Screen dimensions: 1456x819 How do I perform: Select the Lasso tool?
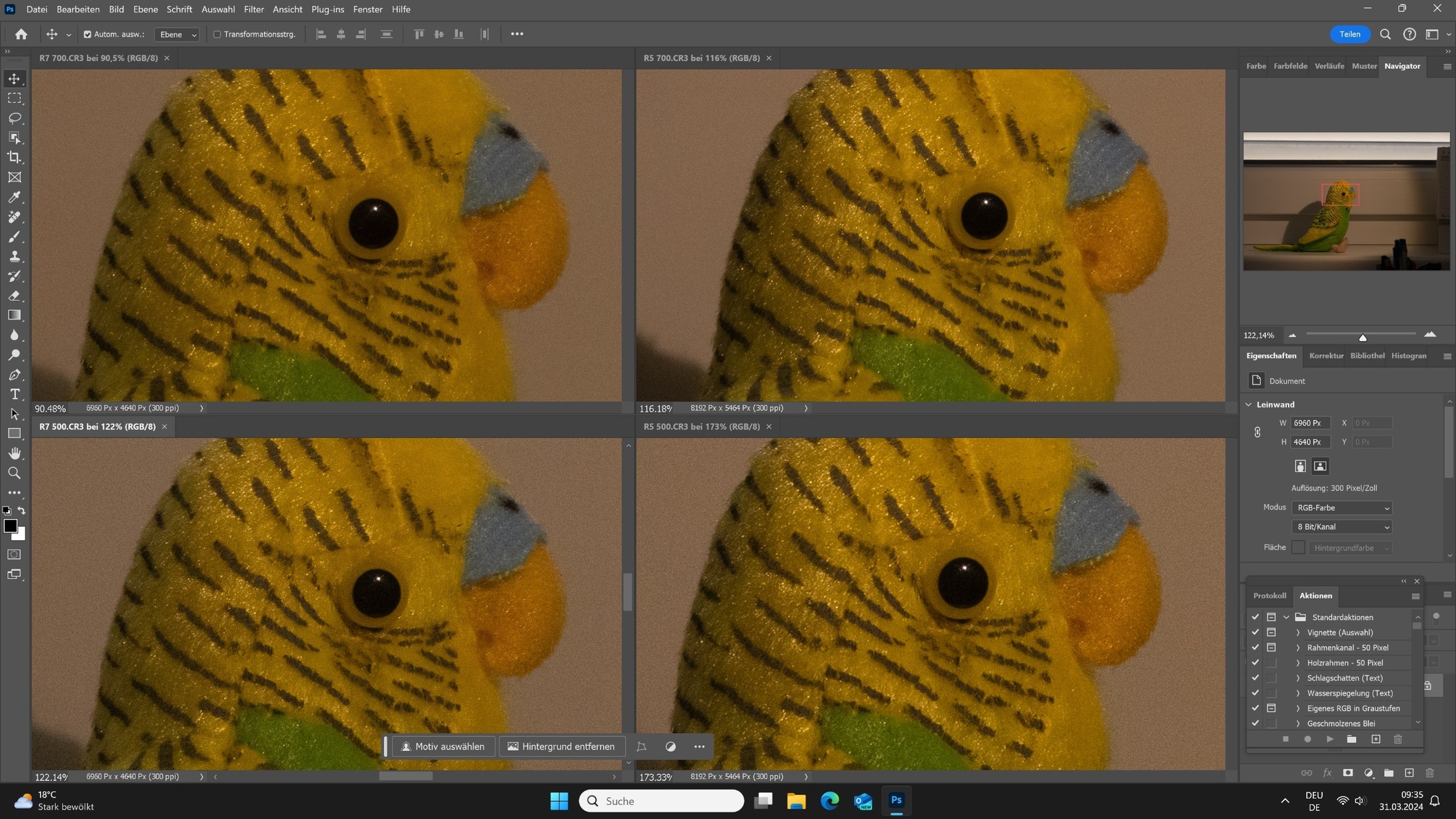click(x=14, y=118)
